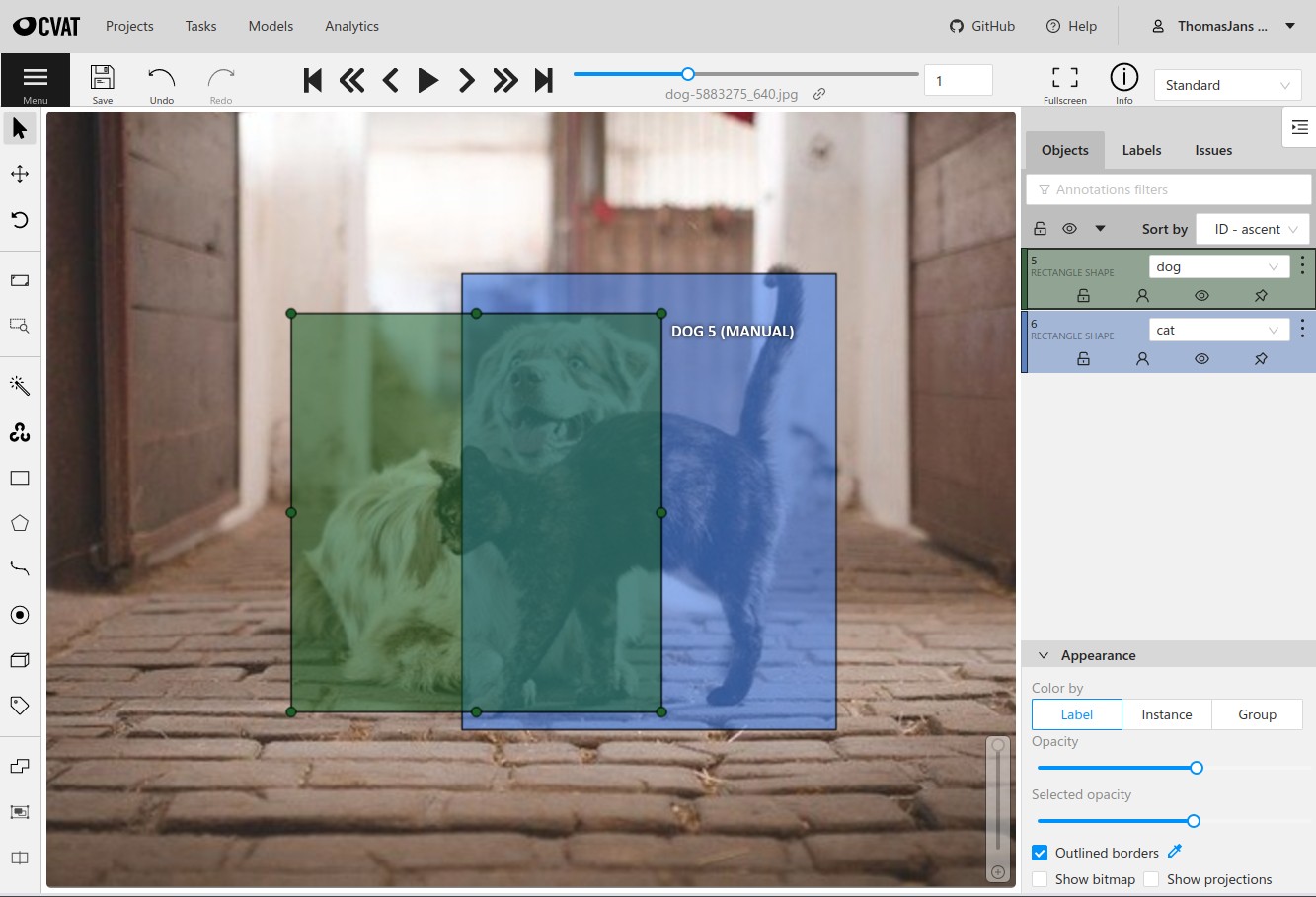Viewport: 1316px width, 897px height.
Task: Select the Draw polyline tool
Action: 20,567
